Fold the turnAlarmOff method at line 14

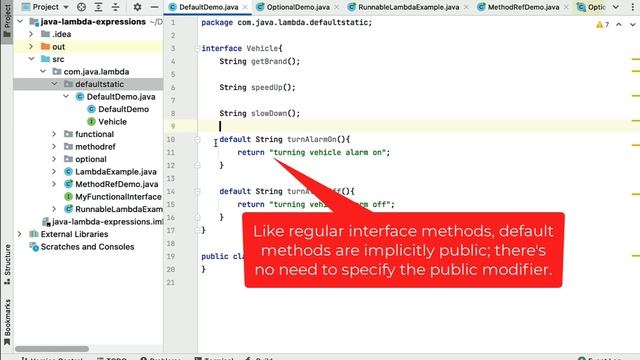click(x=197, y=191)
